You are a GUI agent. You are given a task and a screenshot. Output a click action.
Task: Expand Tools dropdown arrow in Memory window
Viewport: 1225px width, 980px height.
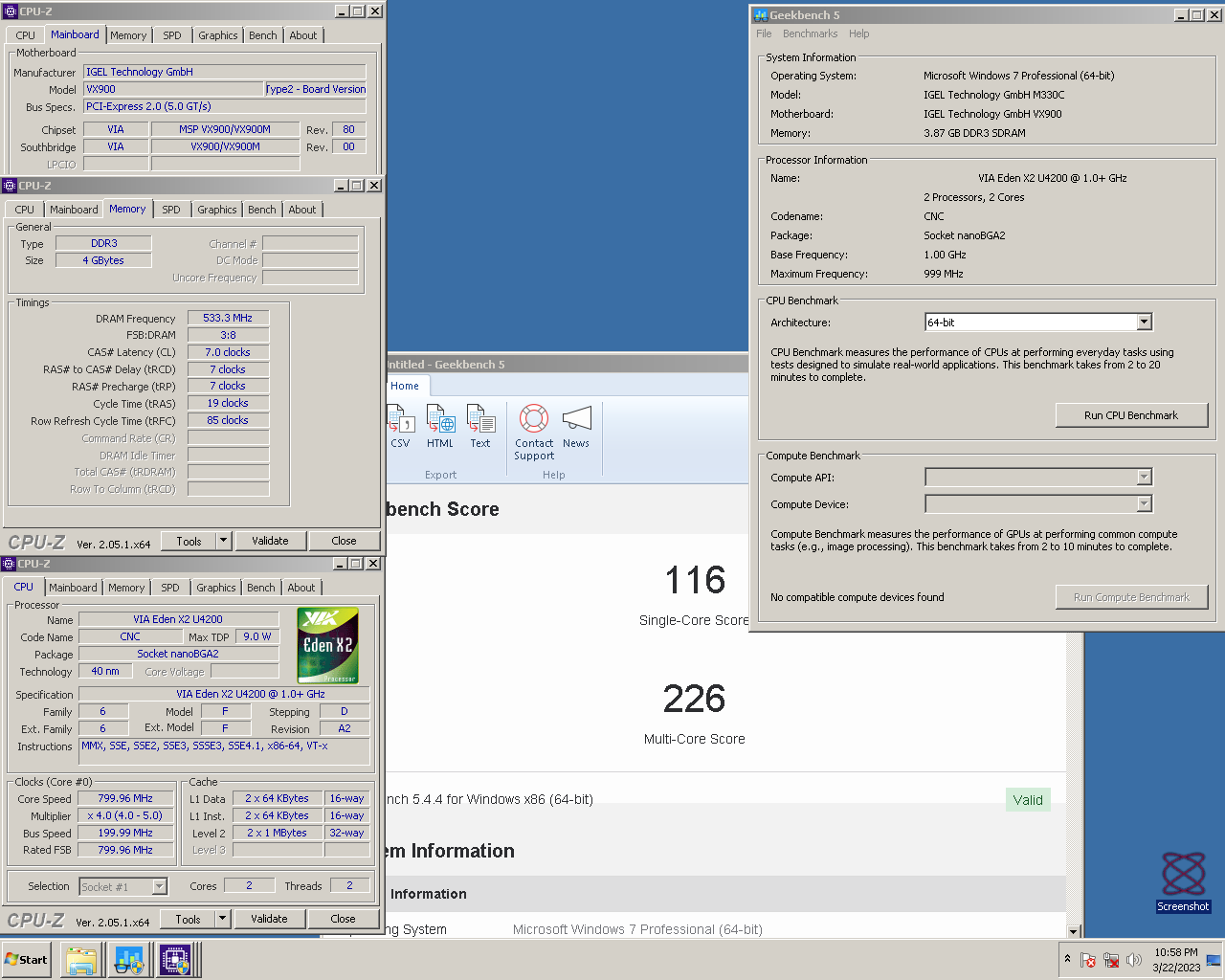pyautogui.click(x=223, y=541)
